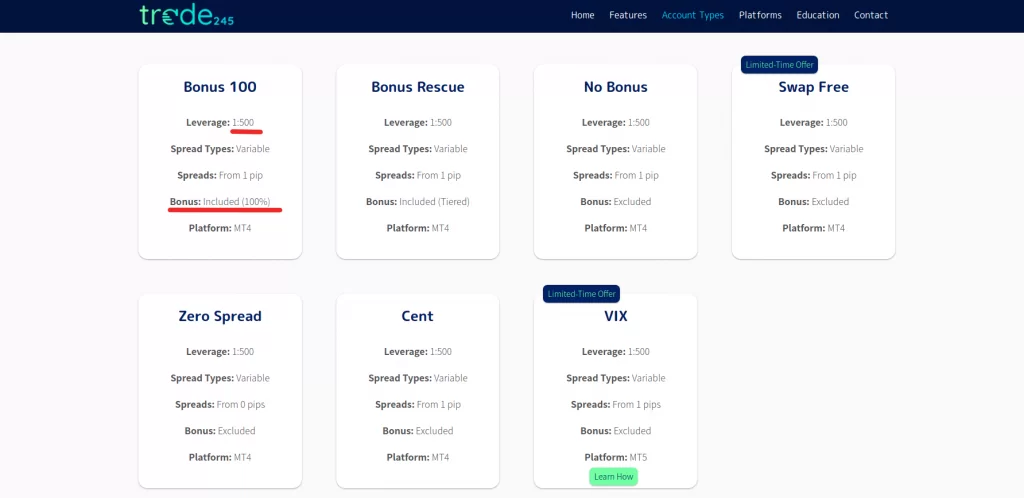Image resolution: width=1024 pixels, height=498 pixels.
Task: Click Spread Types Variable in Bonus Rescue
Action: pos(418,149)
